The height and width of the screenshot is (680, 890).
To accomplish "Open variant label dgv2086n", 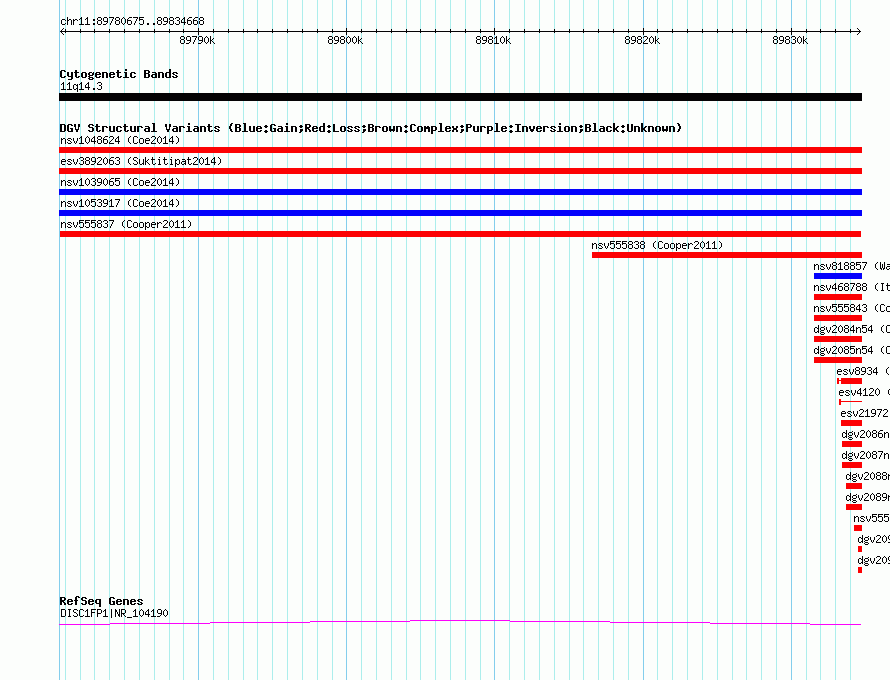I will click(x=866, y=434).
